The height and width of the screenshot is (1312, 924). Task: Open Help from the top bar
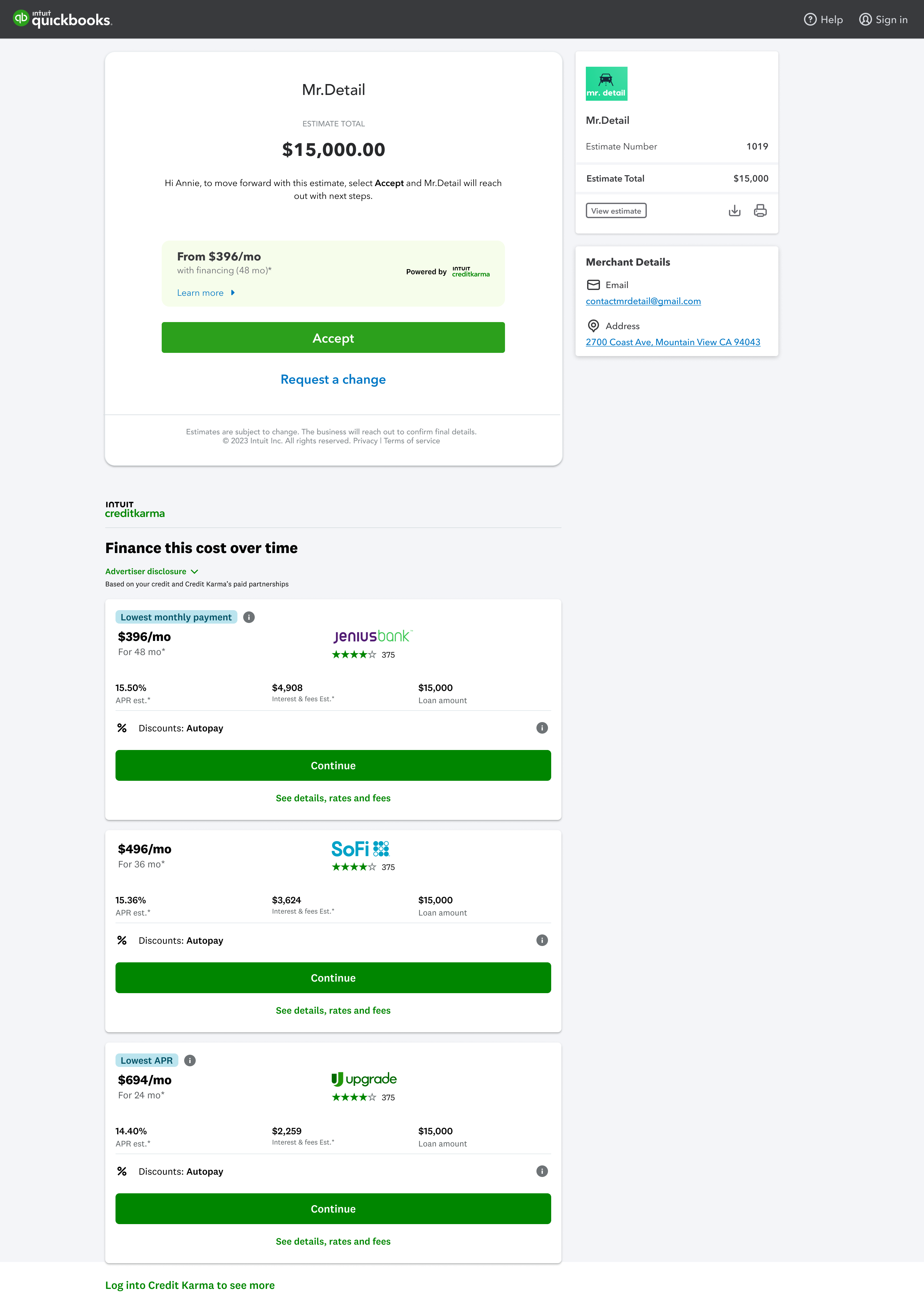click(x=823, y=20)
